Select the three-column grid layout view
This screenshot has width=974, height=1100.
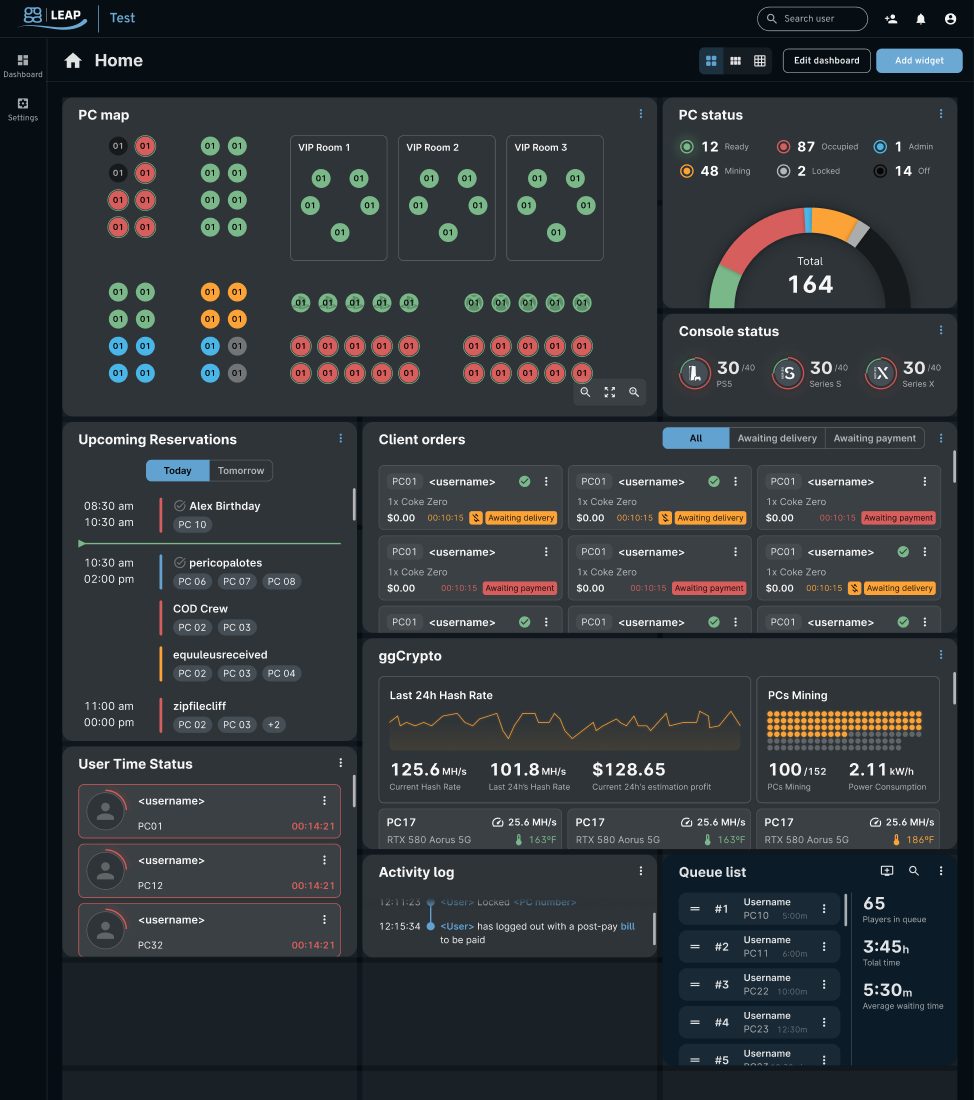coord(735,61)
